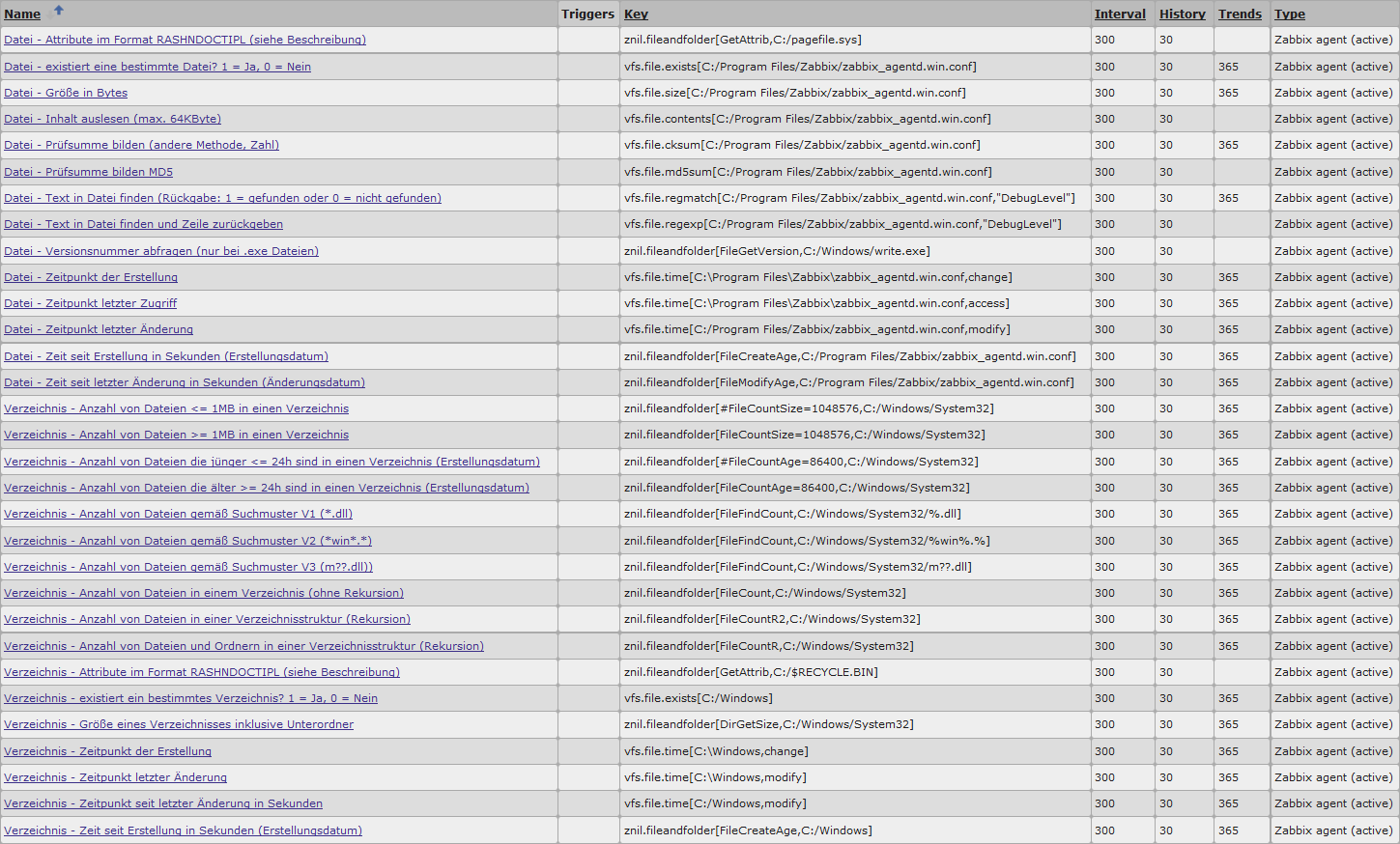Click the Triggers column header
The image size is (1400, 844).
coord(587,14)
